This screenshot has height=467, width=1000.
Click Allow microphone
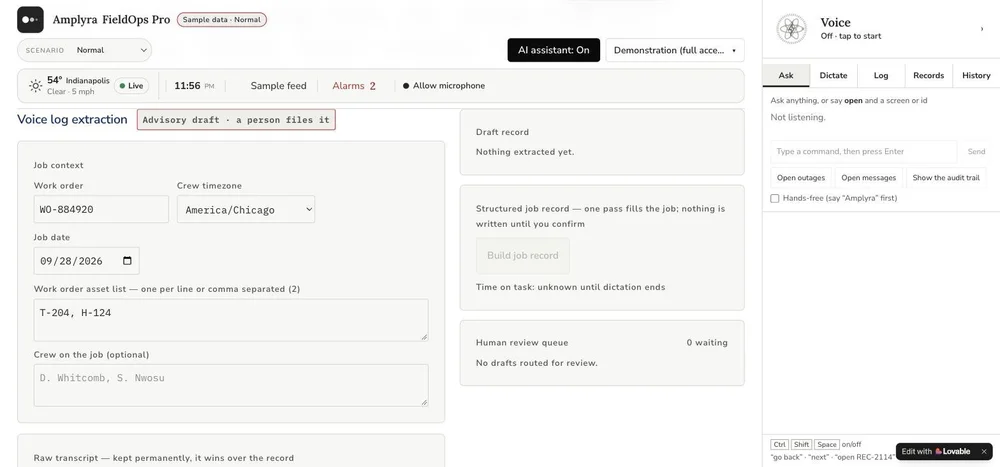444,85
